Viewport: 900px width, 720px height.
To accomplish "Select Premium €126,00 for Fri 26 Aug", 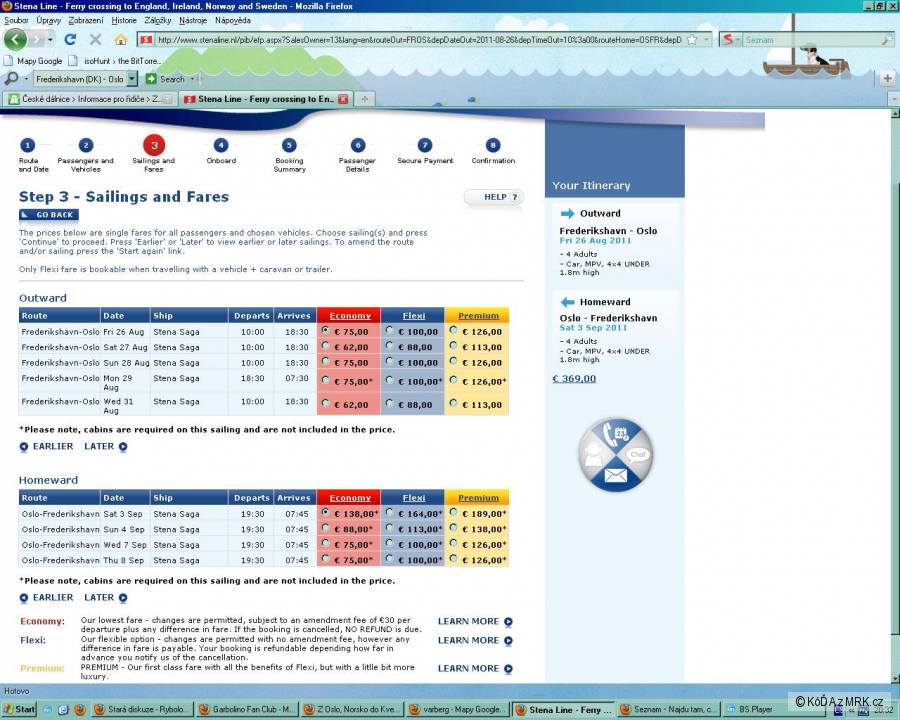I will pos(453,330).
